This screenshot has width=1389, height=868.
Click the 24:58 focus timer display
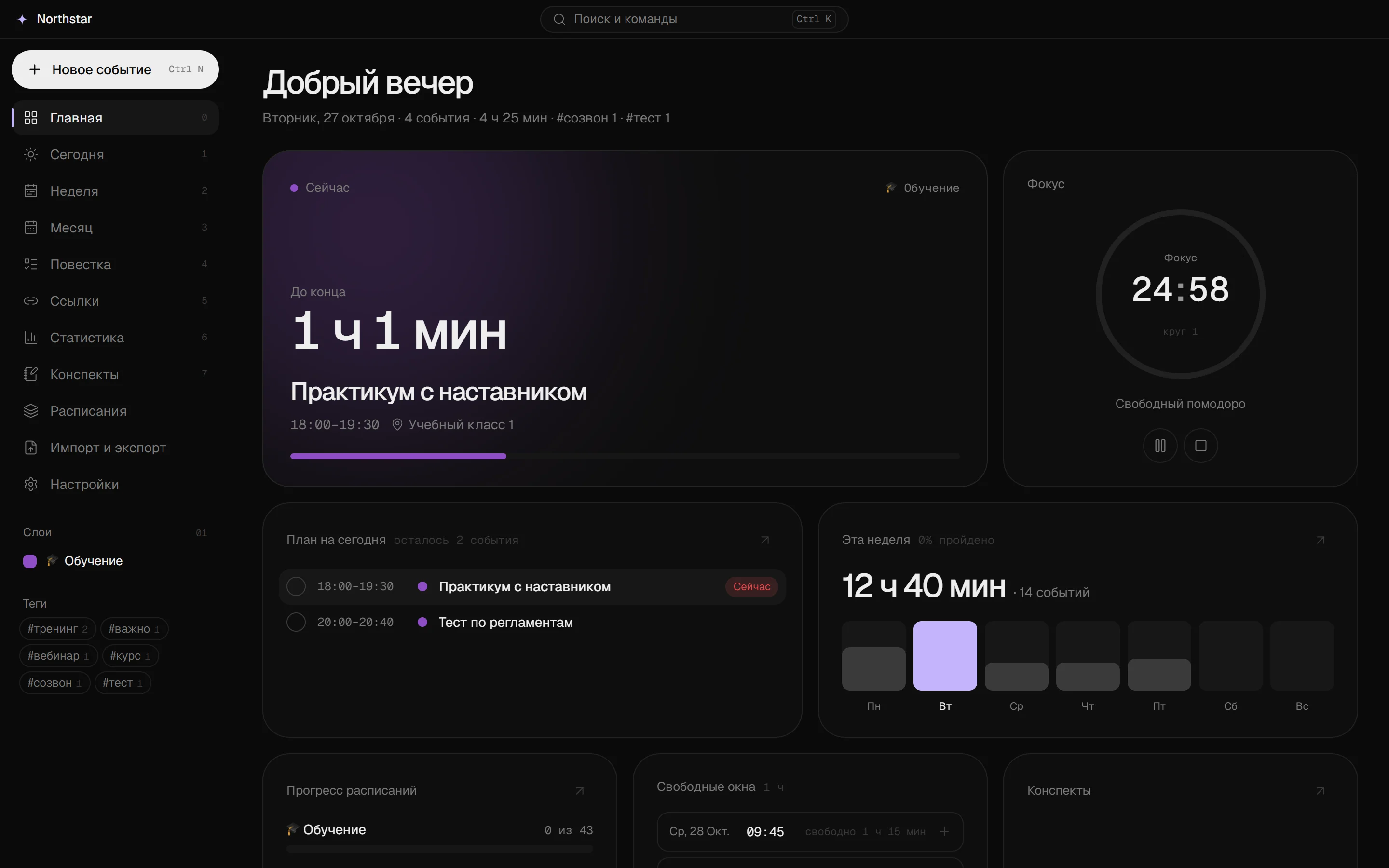coord(1180,289)
